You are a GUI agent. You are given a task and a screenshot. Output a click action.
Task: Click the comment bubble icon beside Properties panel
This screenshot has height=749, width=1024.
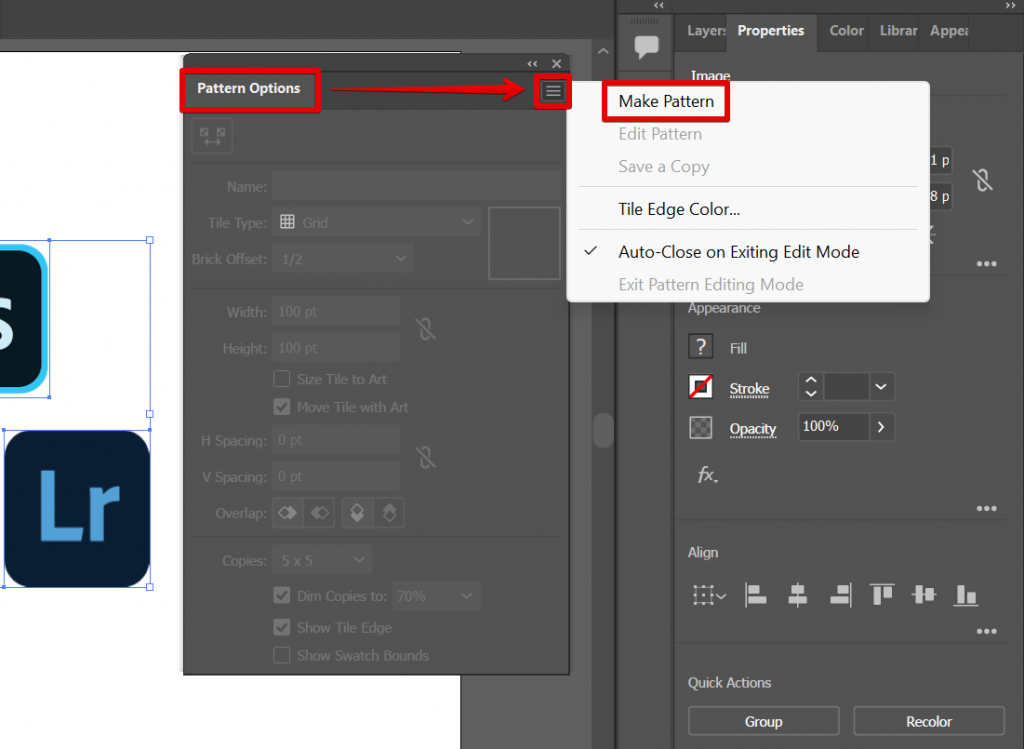(x=645, y=43)
